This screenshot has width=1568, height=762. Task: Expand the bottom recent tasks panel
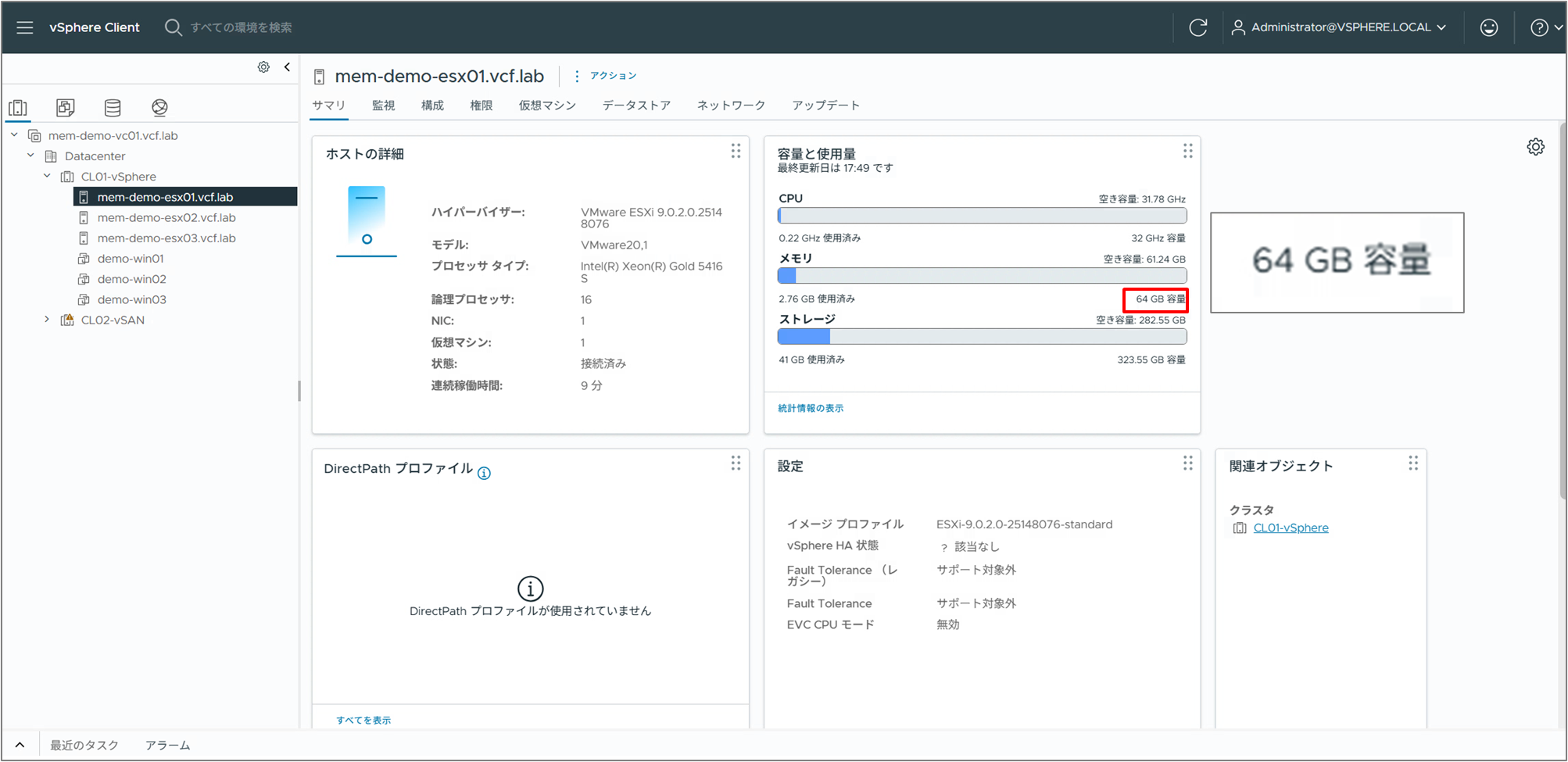(x=20, y=745)
